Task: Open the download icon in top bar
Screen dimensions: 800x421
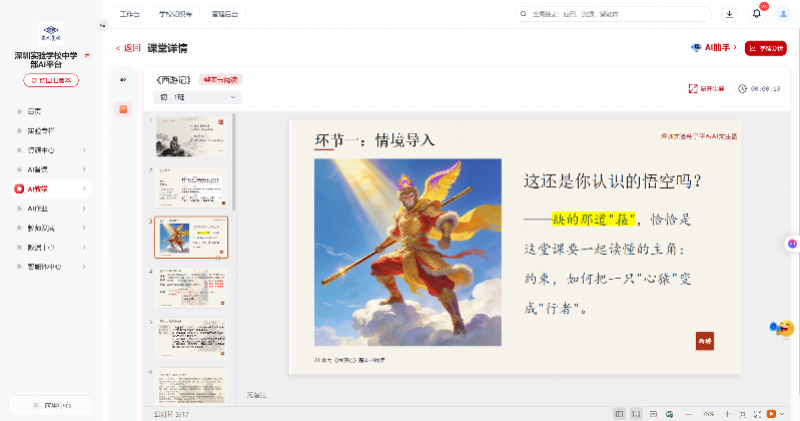Action: coord(729,14)
